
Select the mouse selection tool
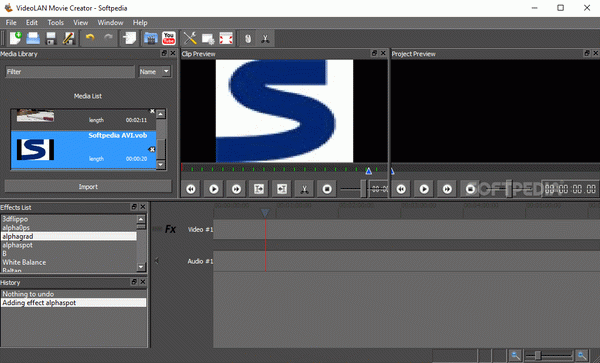tap(248, 39)
